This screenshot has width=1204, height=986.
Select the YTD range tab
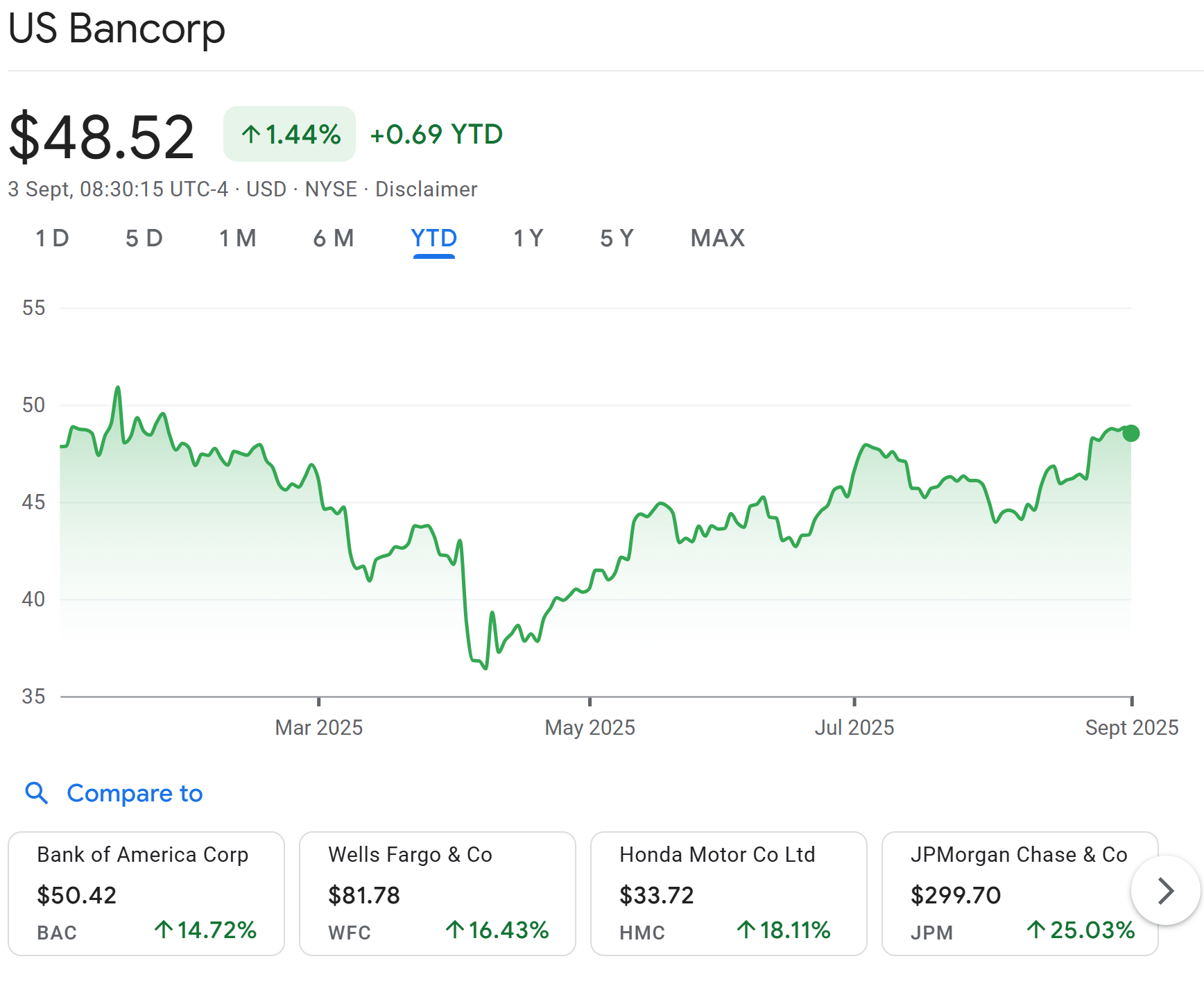tap(433, 239)
